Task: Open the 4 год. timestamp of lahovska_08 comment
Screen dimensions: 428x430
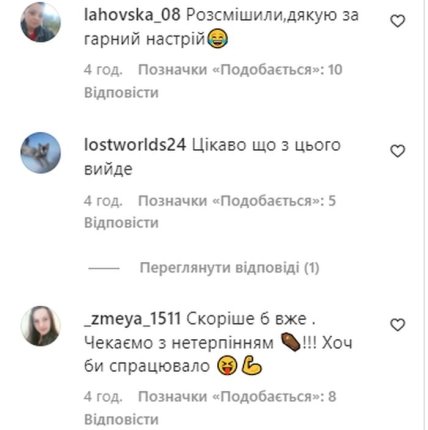Action: coord(103,70)
